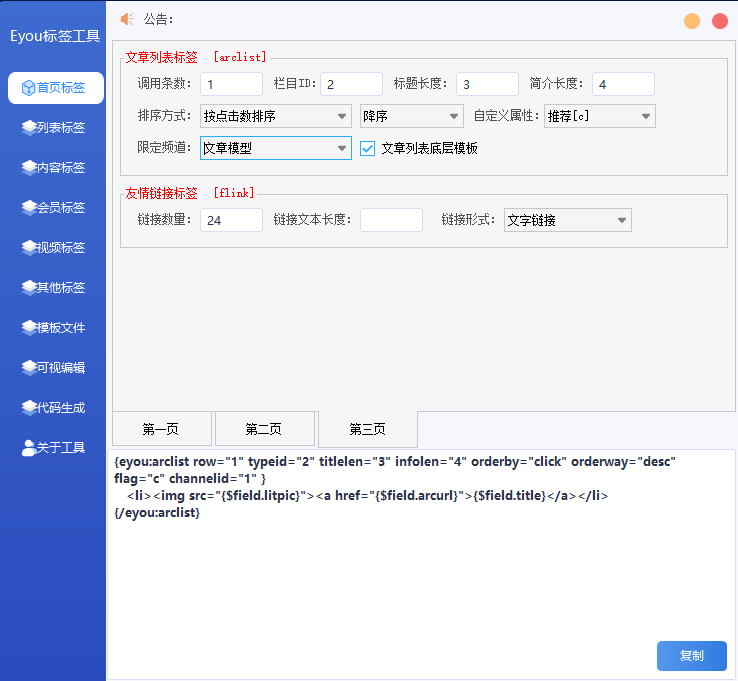The width and height of the screenshot is (738, 681).
Task: Open the 排序方式 dropdown showing 按点击数排序
Action: [276, 116]
